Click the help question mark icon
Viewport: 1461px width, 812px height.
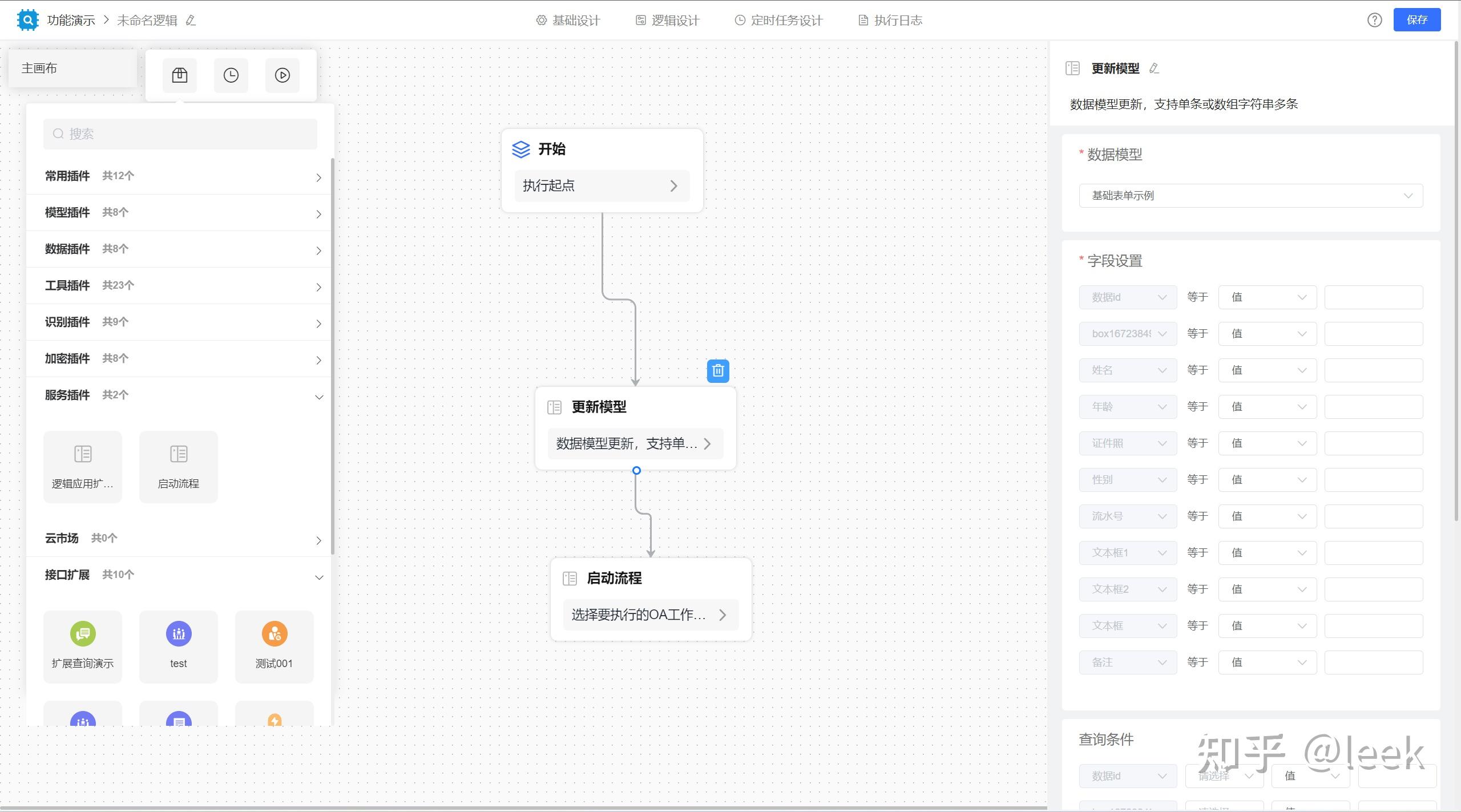[1374, 20]
